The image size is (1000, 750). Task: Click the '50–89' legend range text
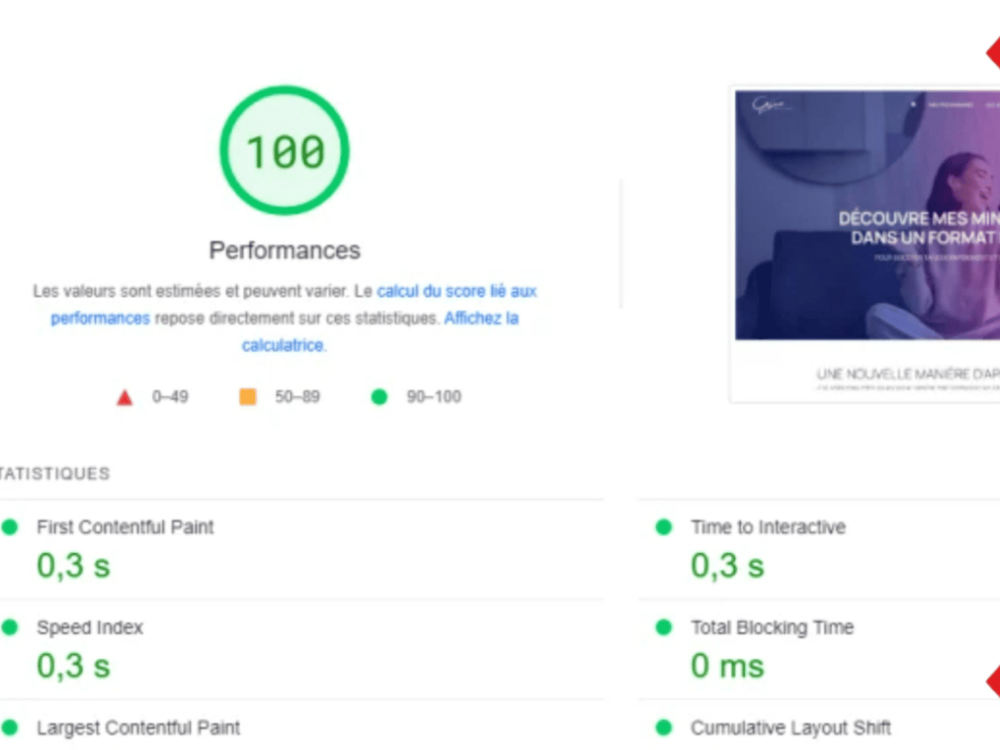[297, 397]
